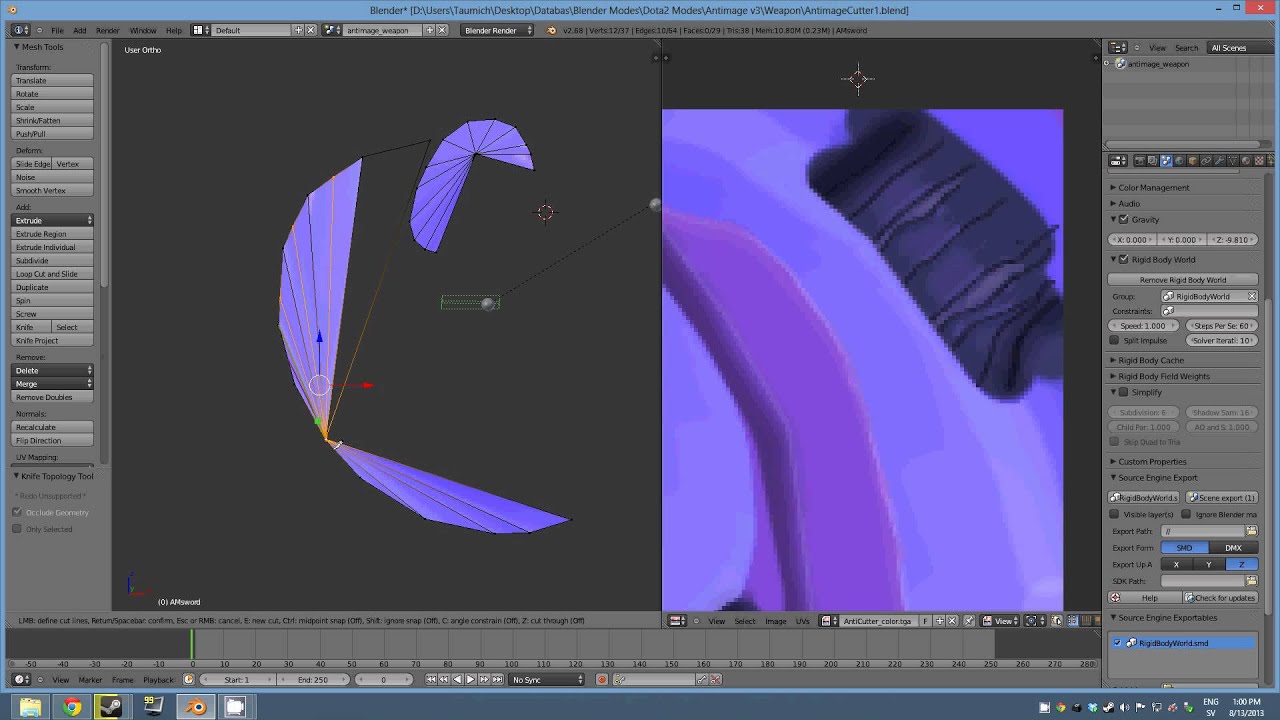1280x720 pixels.
Task: Play animation forward in timeline
Action: 471,680
